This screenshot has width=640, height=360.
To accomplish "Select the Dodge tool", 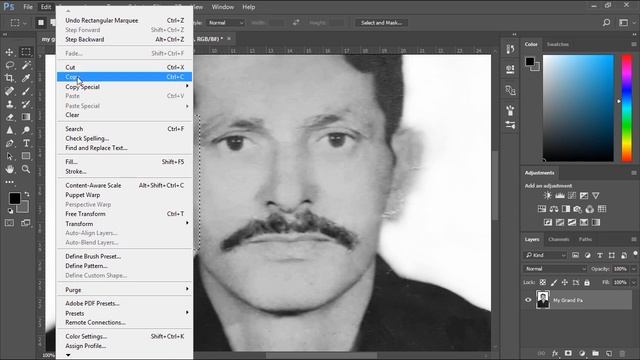I will (26, 130).
